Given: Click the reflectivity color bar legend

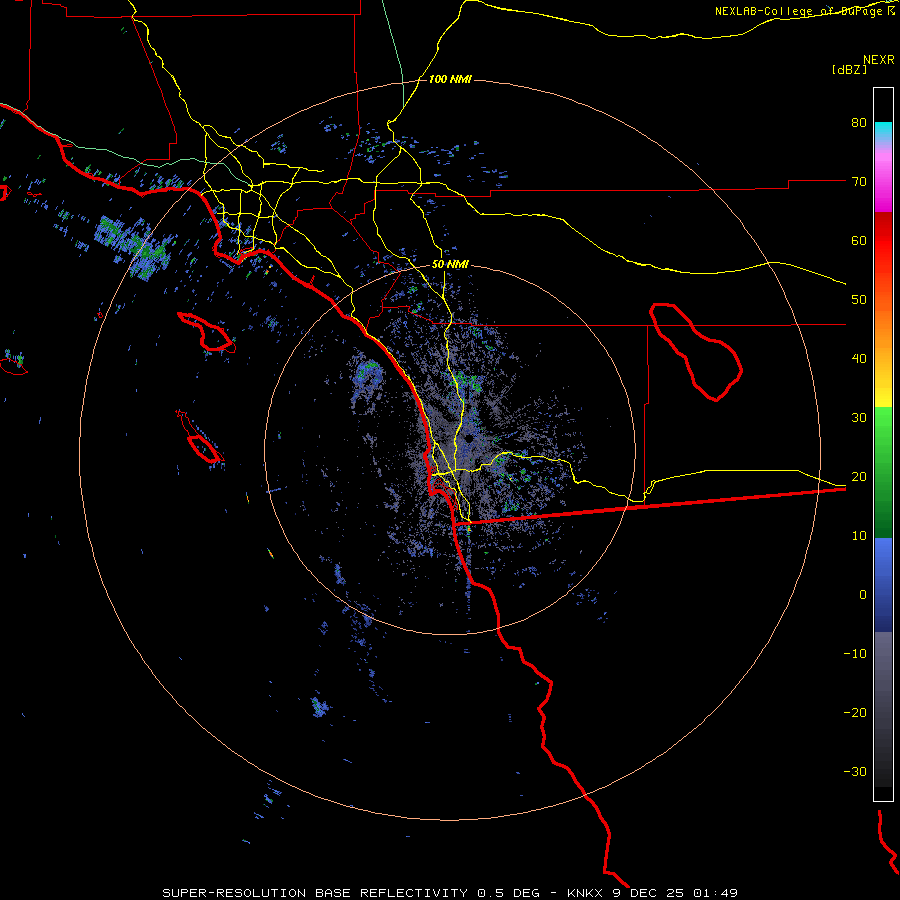Looking at the screenshot, I should tap(883, 444).
